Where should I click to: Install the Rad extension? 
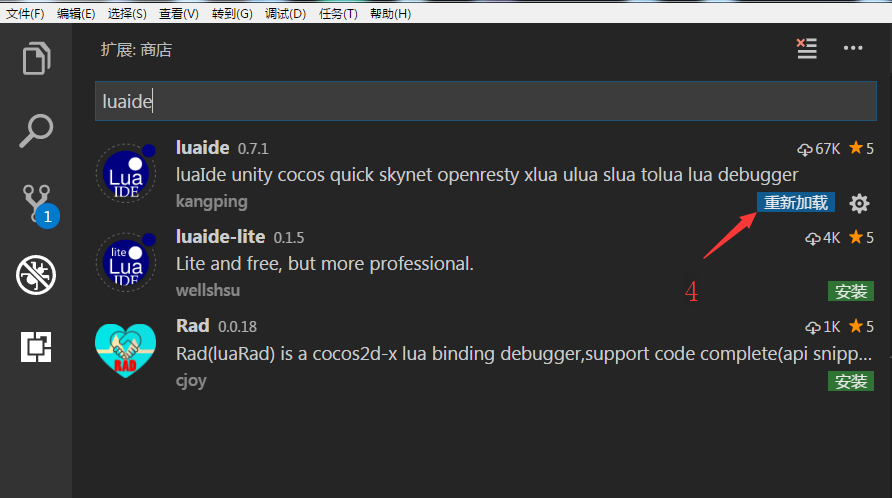[850, 381]
